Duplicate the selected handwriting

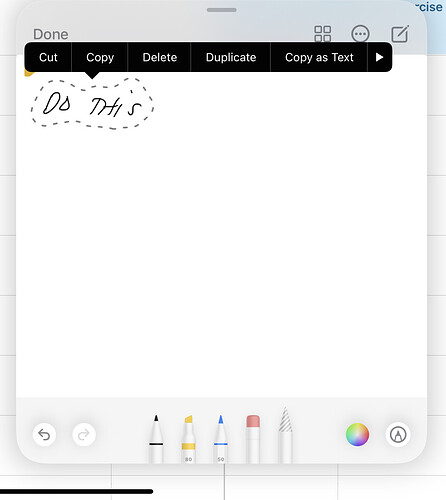(231, 57)
